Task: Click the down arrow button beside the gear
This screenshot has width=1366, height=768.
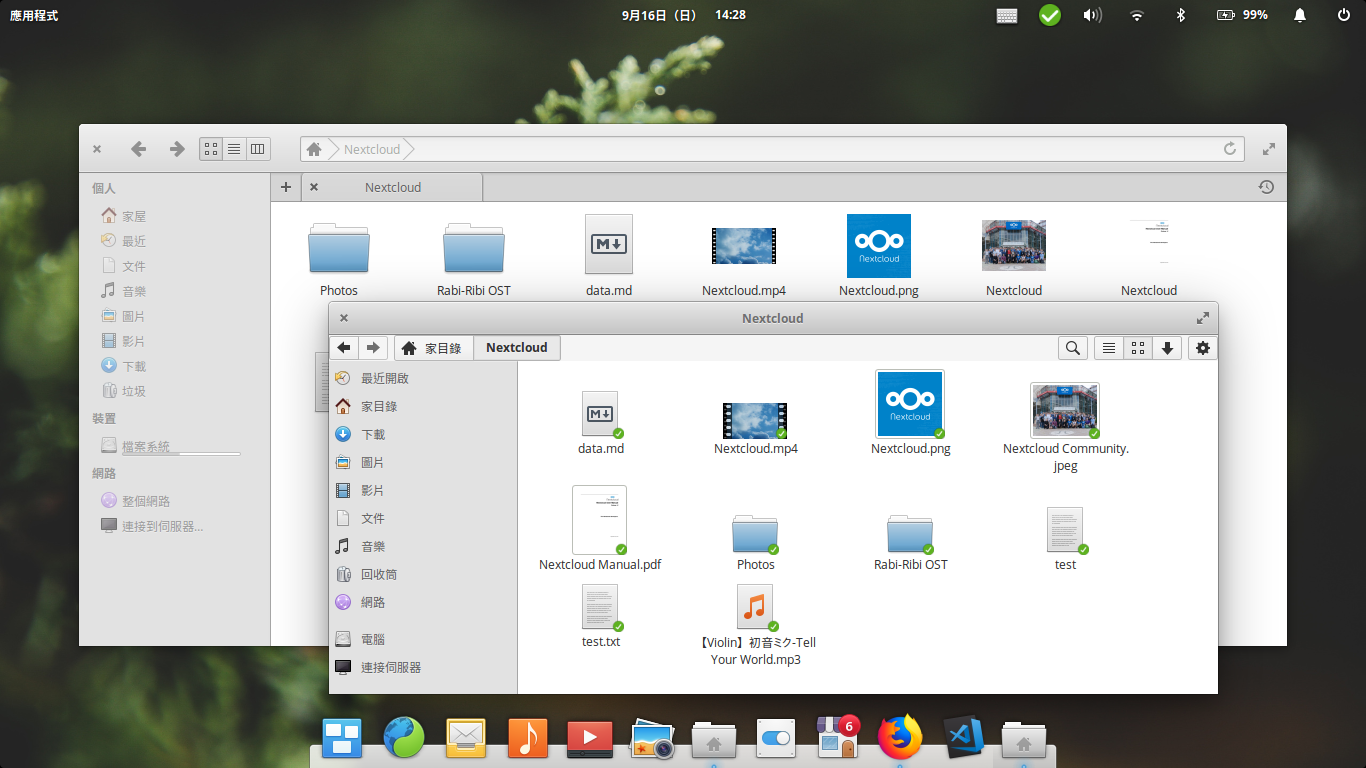Action: pos(1167,348)
